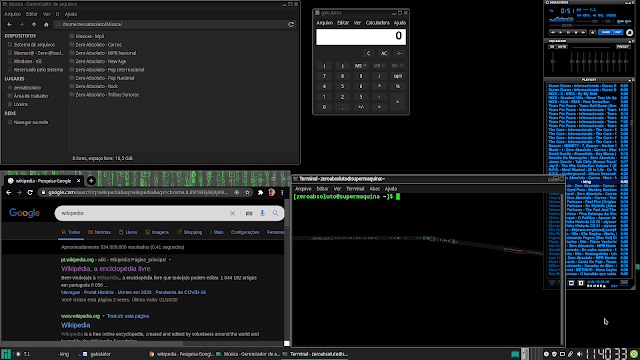Open the Pandemia de COVID-19 sublink
Screen dimensions: 640x360
[x=180, y=292]
